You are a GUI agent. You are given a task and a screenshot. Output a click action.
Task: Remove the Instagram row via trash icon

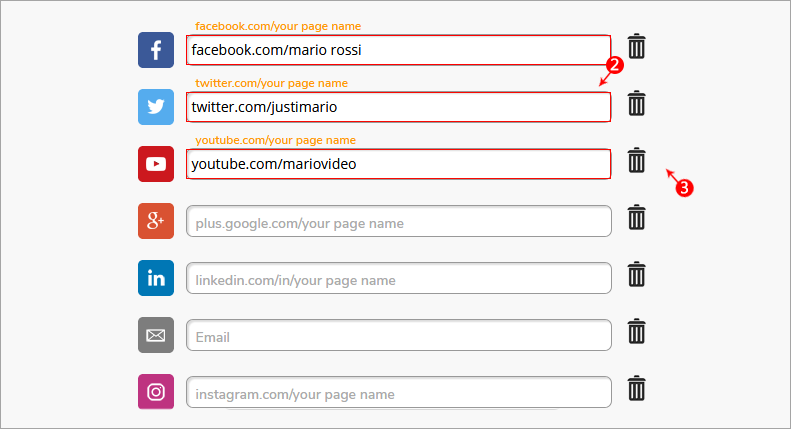click(x=637, y=389)
